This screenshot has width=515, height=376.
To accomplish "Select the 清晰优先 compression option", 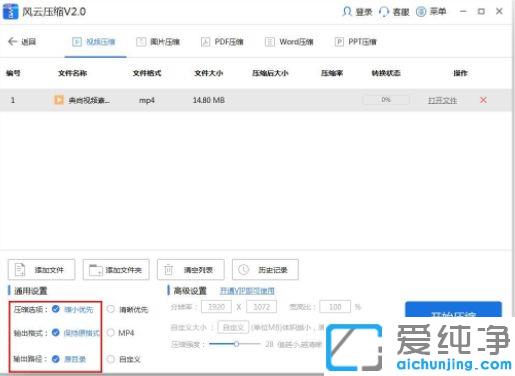I will (x=127, y=309).
